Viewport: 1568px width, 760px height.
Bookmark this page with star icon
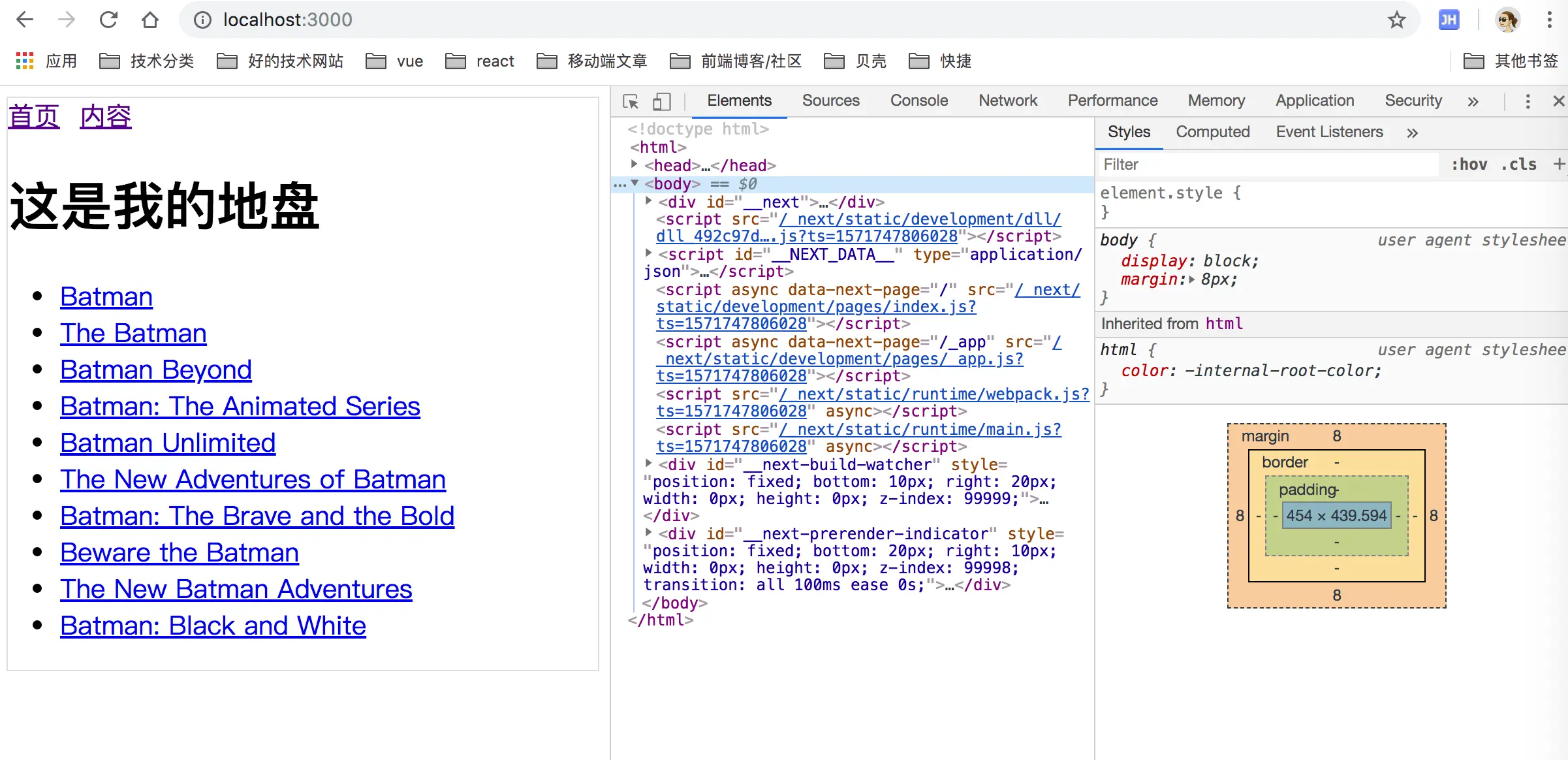coord(1396,20)
